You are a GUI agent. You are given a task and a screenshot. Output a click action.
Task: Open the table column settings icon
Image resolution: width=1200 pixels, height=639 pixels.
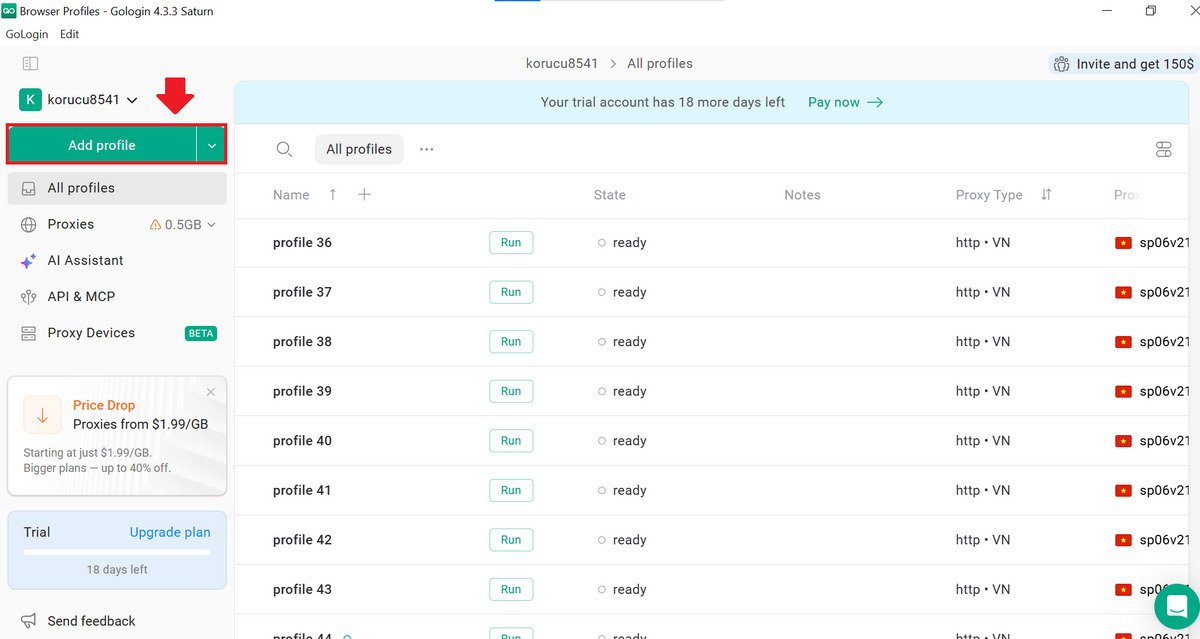point(1163,149)
